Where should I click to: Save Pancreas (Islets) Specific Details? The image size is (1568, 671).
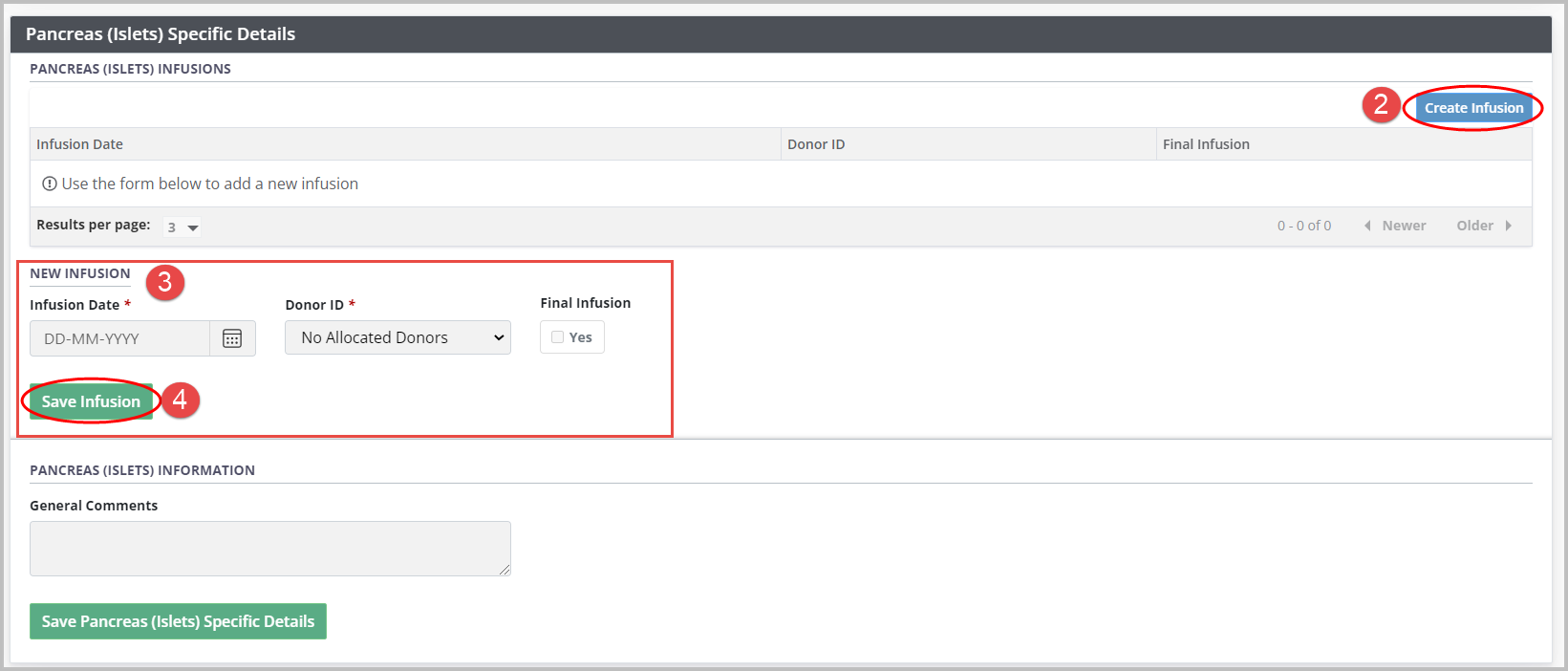[x=178, y=621]
